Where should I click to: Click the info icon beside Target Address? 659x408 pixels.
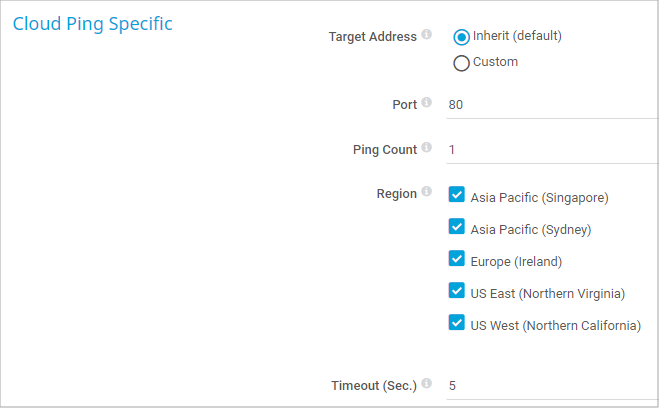click(427, 35)
